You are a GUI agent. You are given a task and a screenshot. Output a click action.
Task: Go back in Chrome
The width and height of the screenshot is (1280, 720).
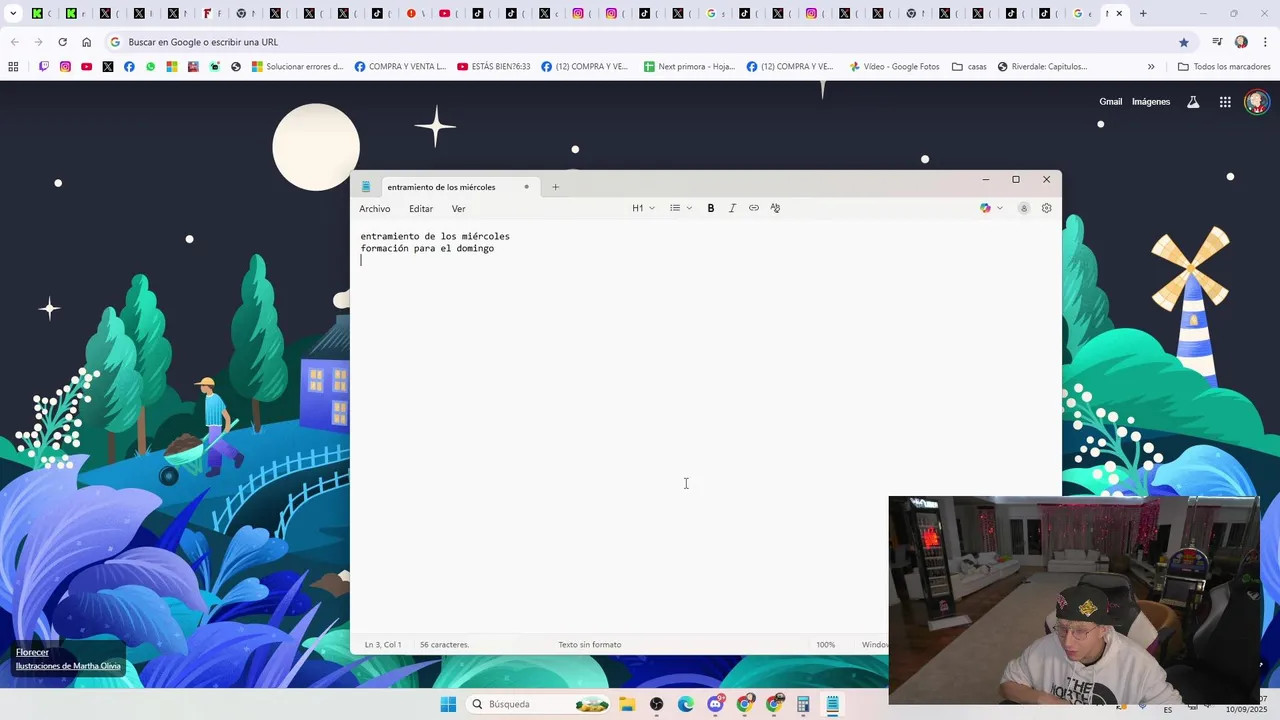[14, 42]
